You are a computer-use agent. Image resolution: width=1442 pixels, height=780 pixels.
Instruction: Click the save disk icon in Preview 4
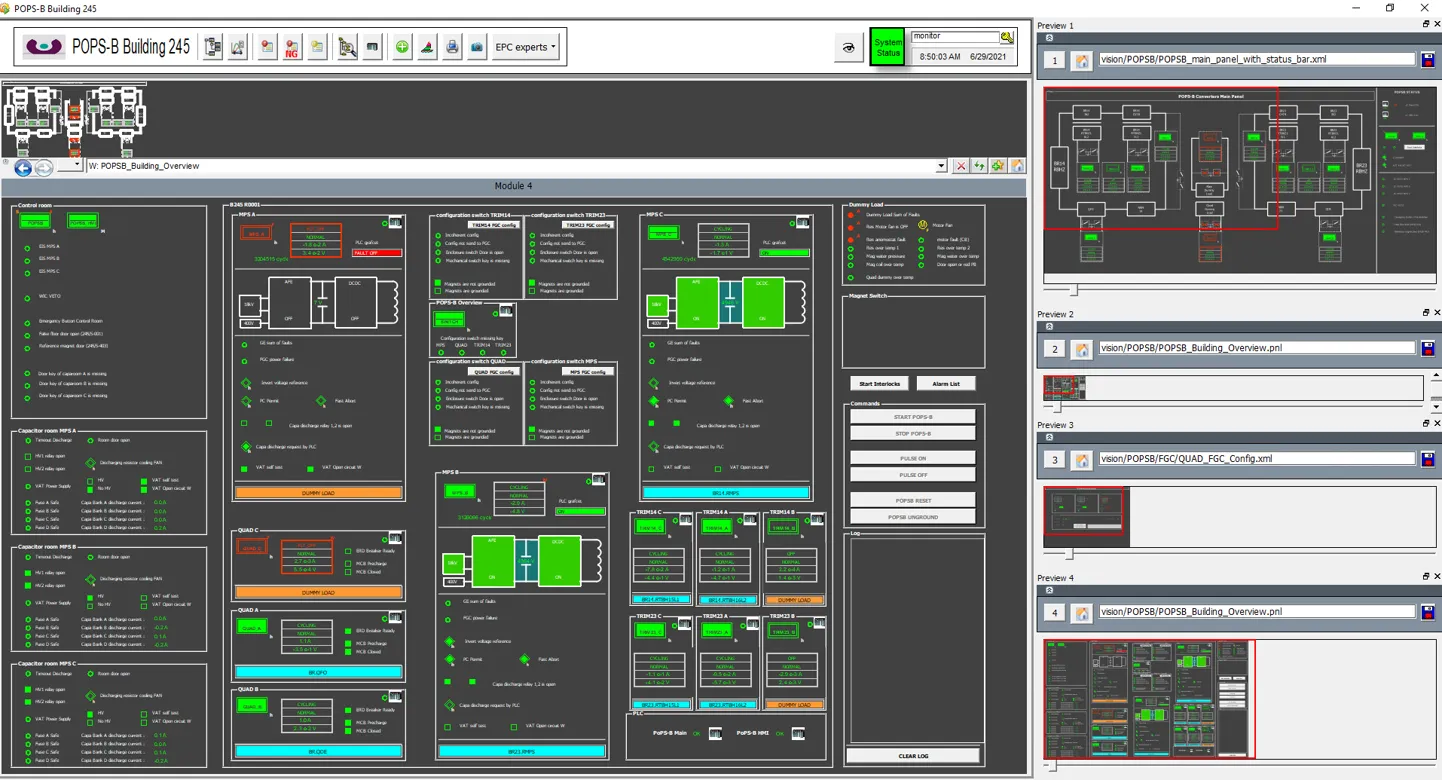1428,612
